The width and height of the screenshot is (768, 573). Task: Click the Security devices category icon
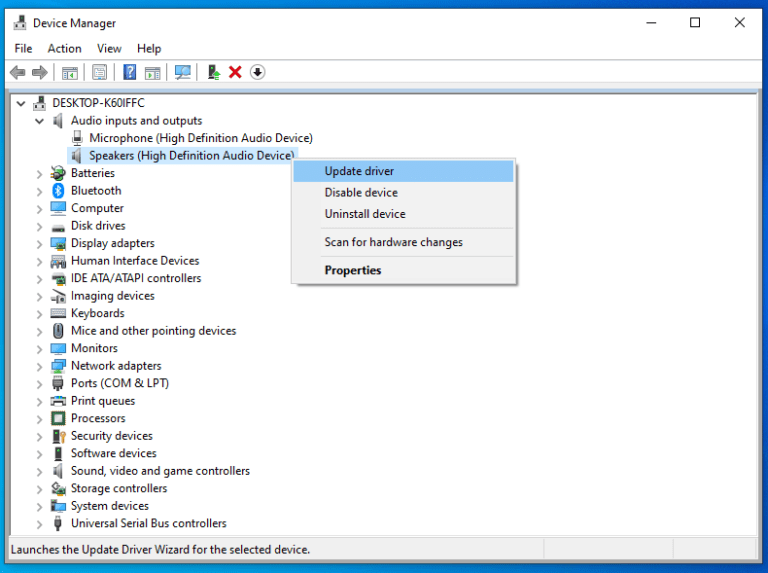pos(58,436)
